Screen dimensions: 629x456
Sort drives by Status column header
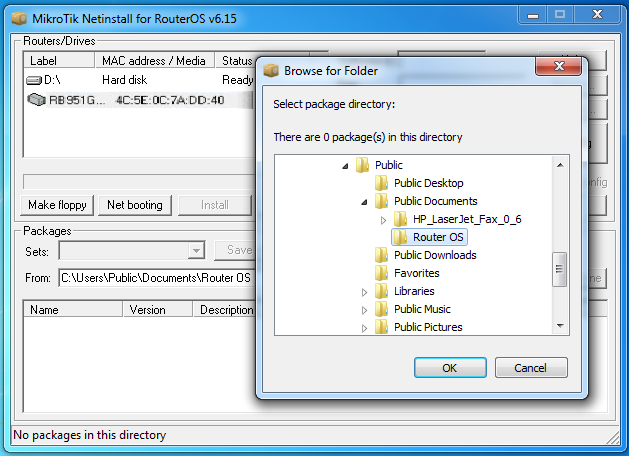pos(235,61)
